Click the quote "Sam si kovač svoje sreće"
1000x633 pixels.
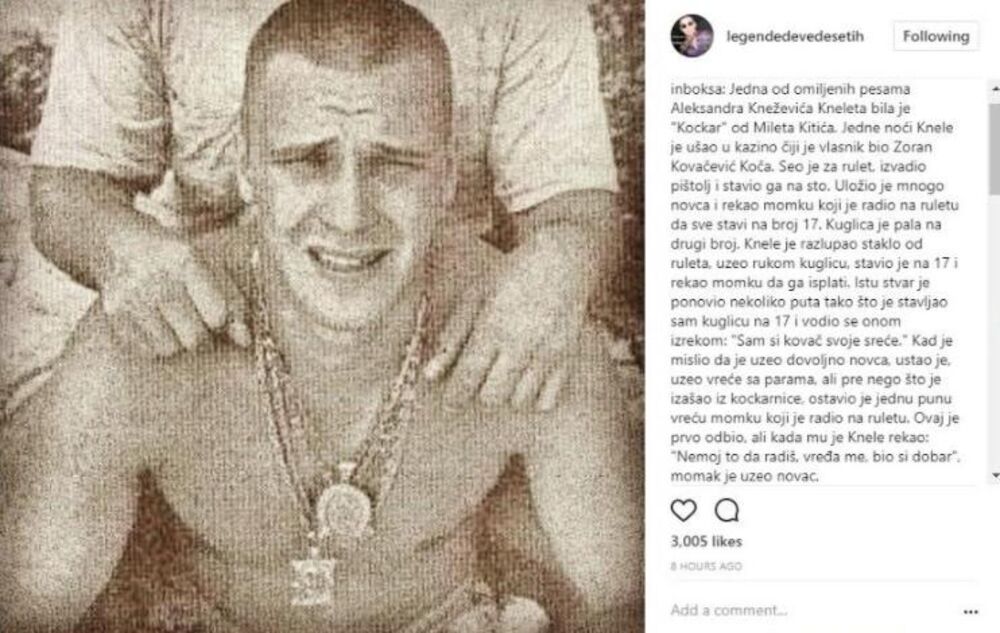[822, 340]
